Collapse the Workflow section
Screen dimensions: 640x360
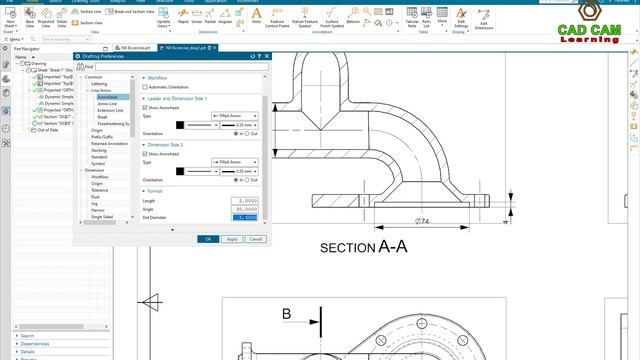coord(144,78)
